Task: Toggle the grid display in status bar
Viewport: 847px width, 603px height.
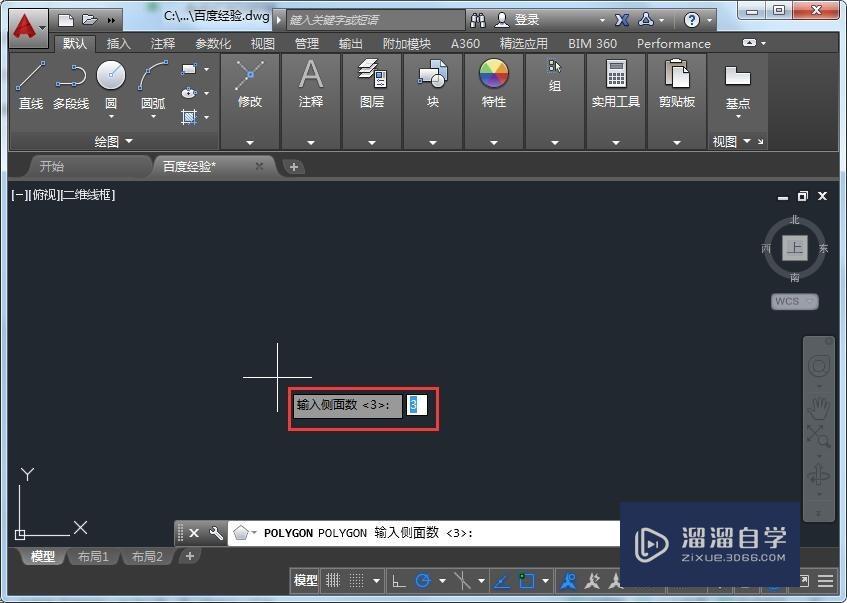Action: [333, 580]
